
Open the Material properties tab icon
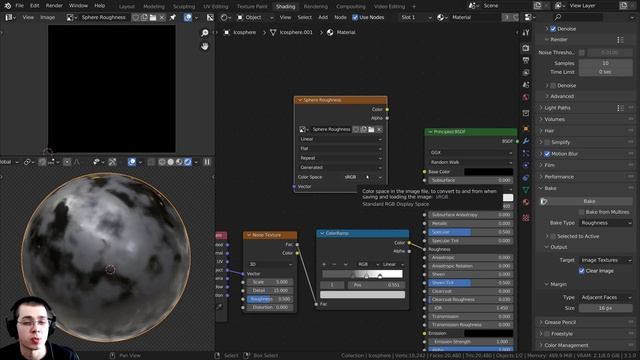(526, 202)
